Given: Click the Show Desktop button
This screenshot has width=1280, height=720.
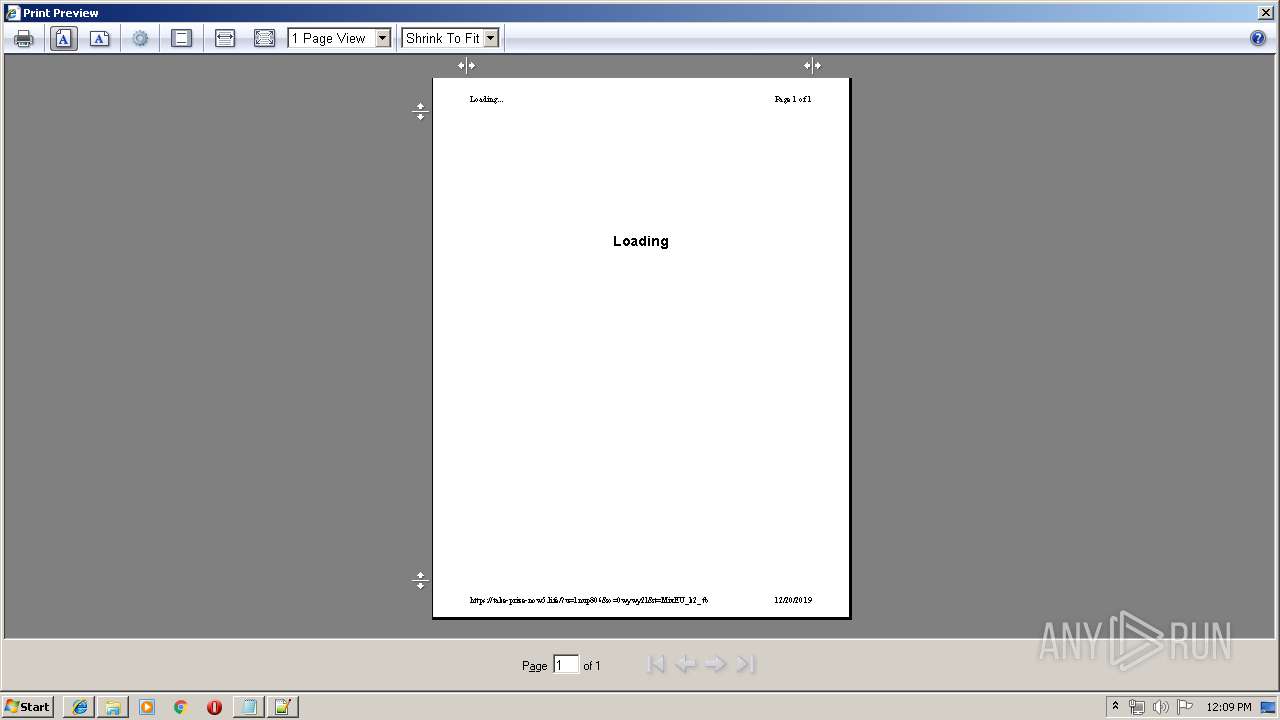Looking at the screenshot, I should 1269,707.
